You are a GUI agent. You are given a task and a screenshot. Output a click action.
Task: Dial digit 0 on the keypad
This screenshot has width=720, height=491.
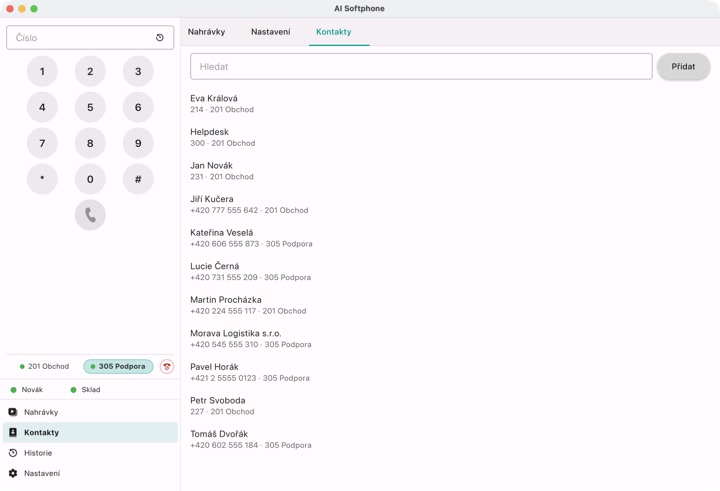point(90,179)
